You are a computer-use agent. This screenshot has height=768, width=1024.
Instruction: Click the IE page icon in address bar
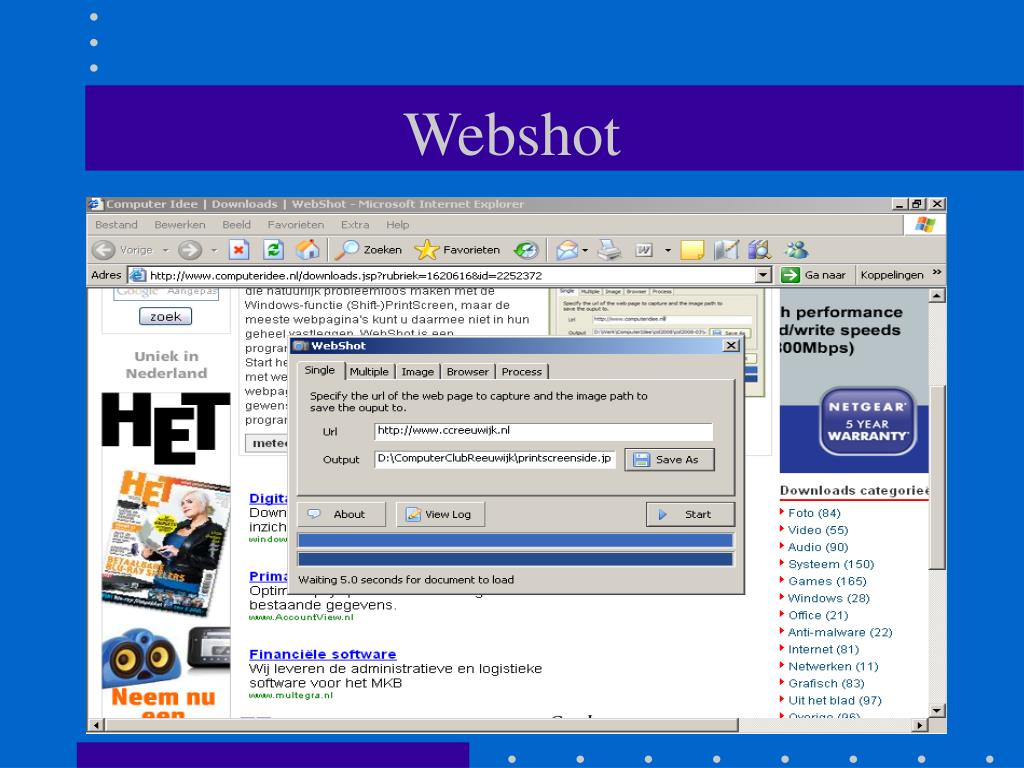137,275
